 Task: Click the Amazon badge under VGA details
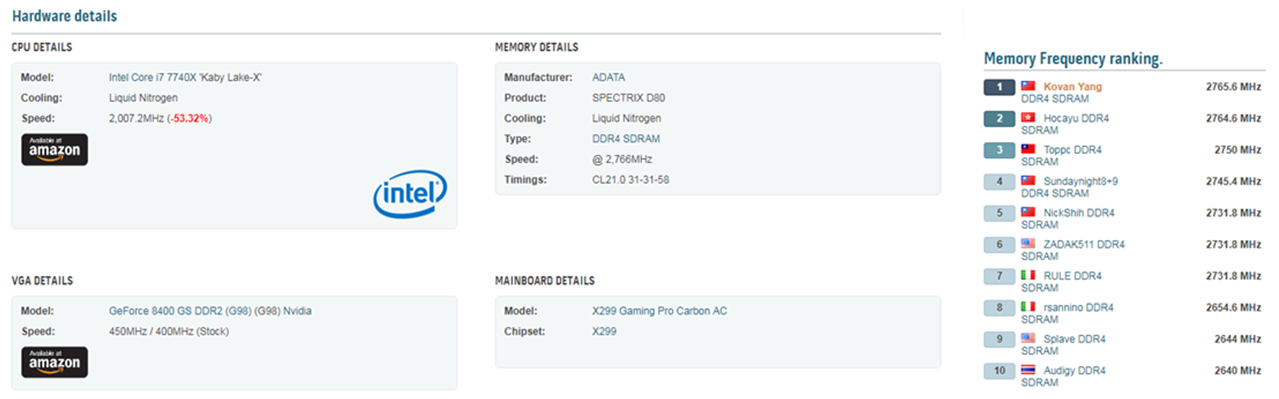click(x=54, y=362)
